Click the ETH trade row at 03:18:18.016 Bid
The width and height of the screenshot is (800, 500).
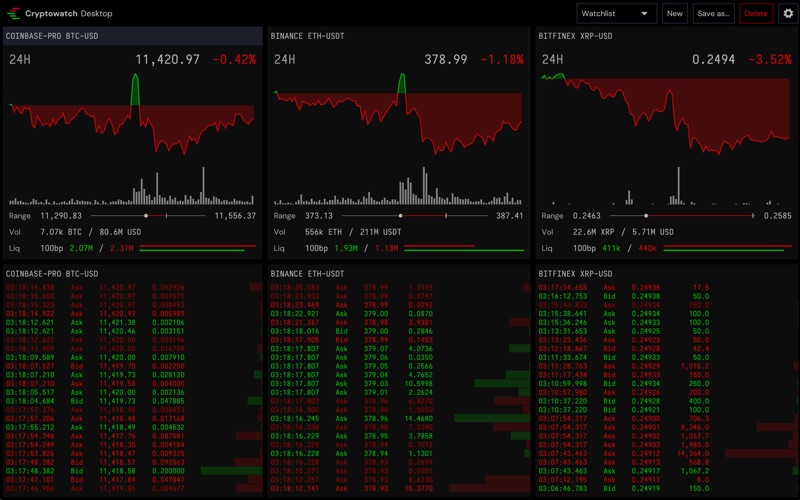[399, 331]
